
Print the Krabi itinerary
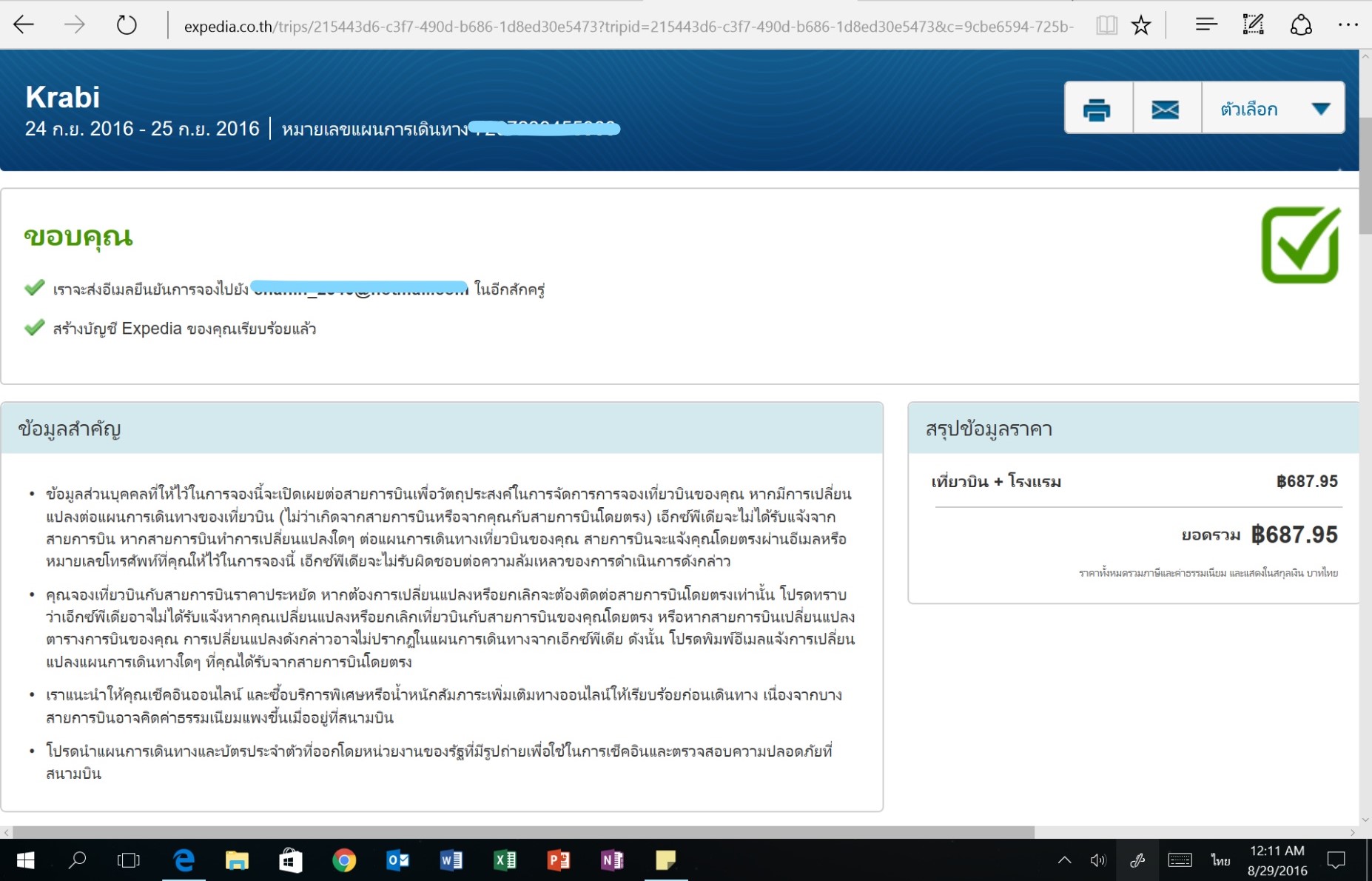(x=1097, y=109)
